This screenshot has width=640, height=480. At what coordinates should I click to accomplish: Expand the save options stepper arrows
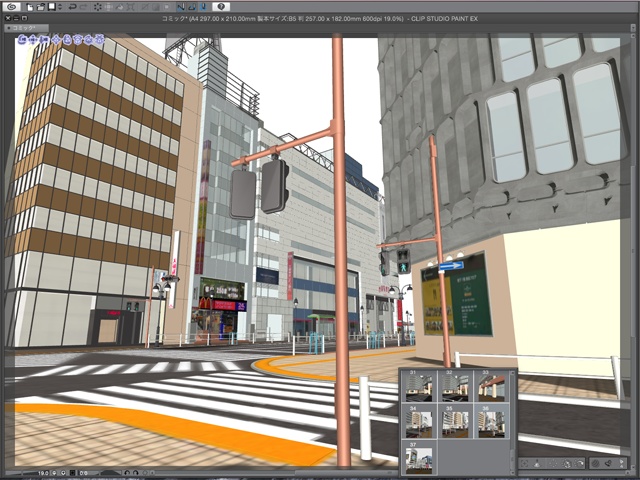point(60,7)
